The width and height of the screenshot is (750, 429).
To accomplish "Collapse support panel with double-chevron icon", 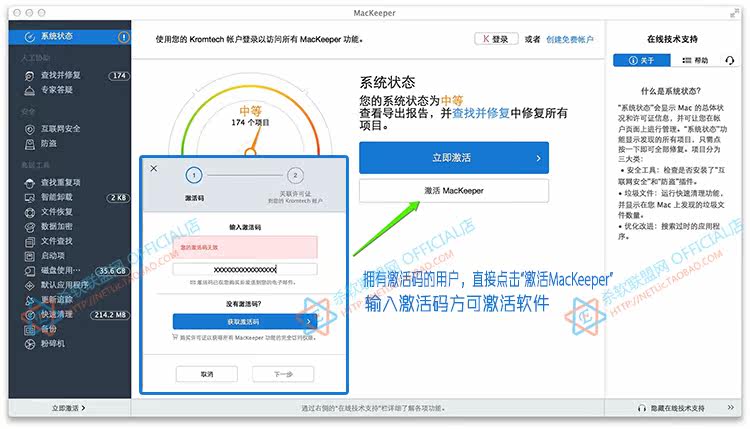I will pos(730,407).
